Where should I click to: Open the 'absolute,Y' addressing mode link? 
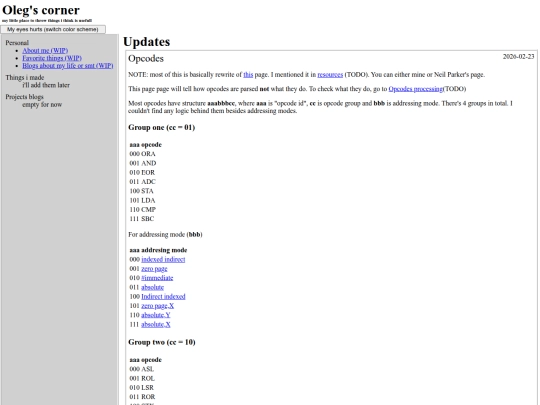[x=156, y=315]
